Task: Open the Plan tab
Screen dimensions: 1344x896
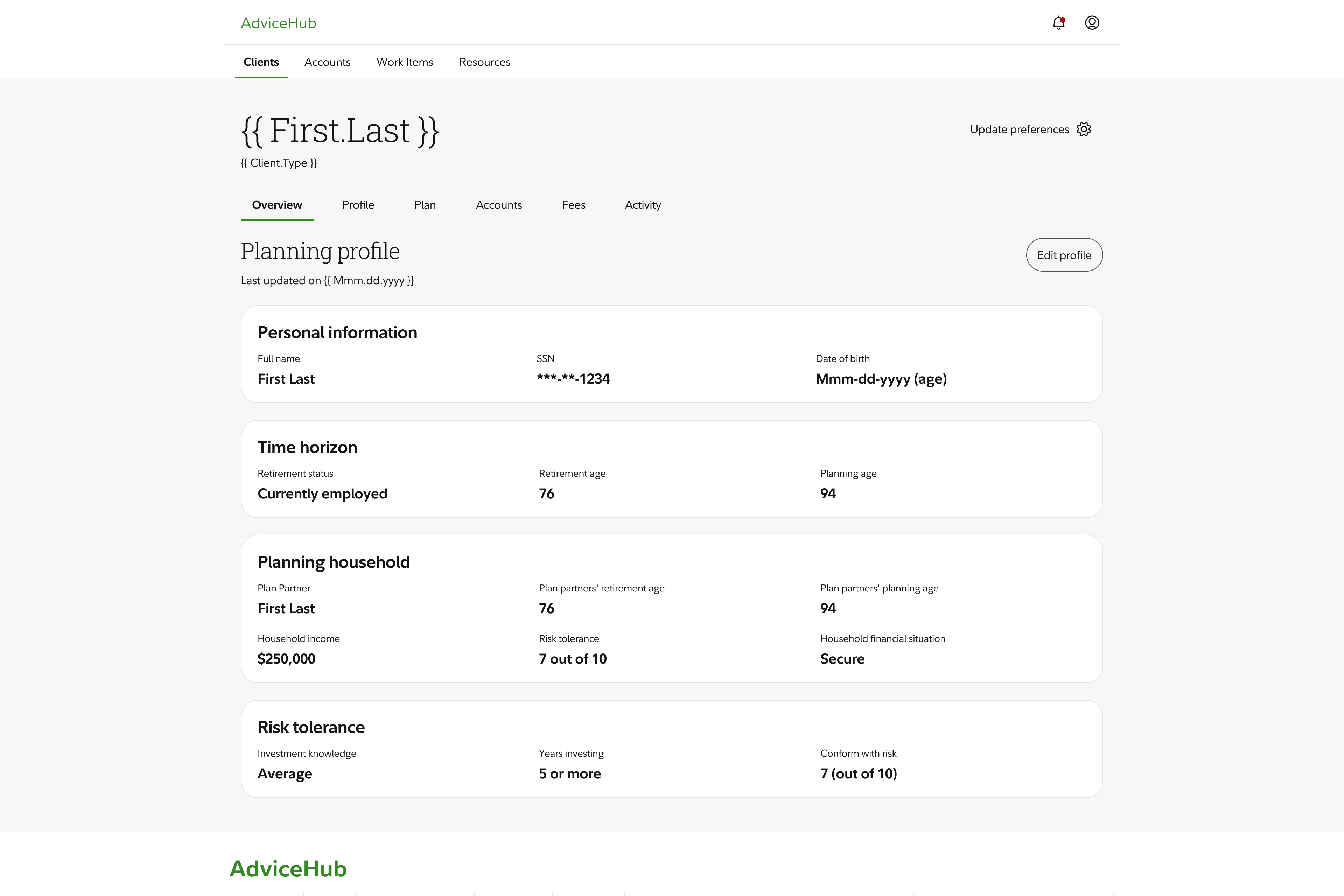Action: click(x=425, y=204)
